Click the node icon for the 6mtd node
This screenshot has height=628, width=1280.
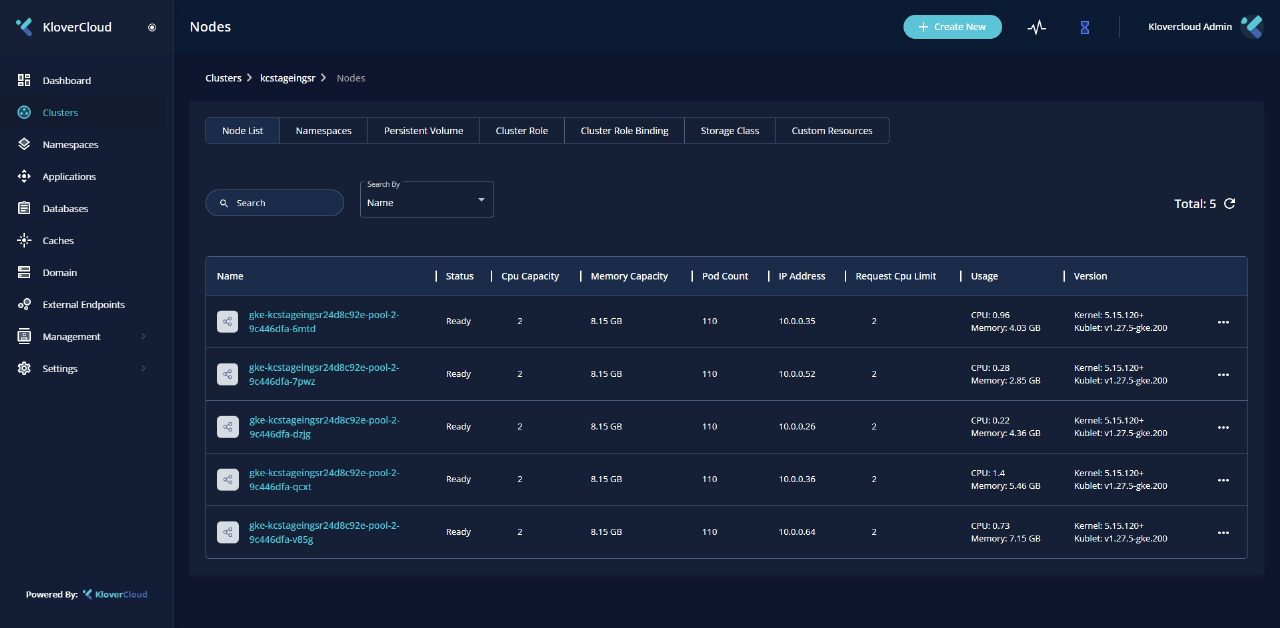point(228,321)
